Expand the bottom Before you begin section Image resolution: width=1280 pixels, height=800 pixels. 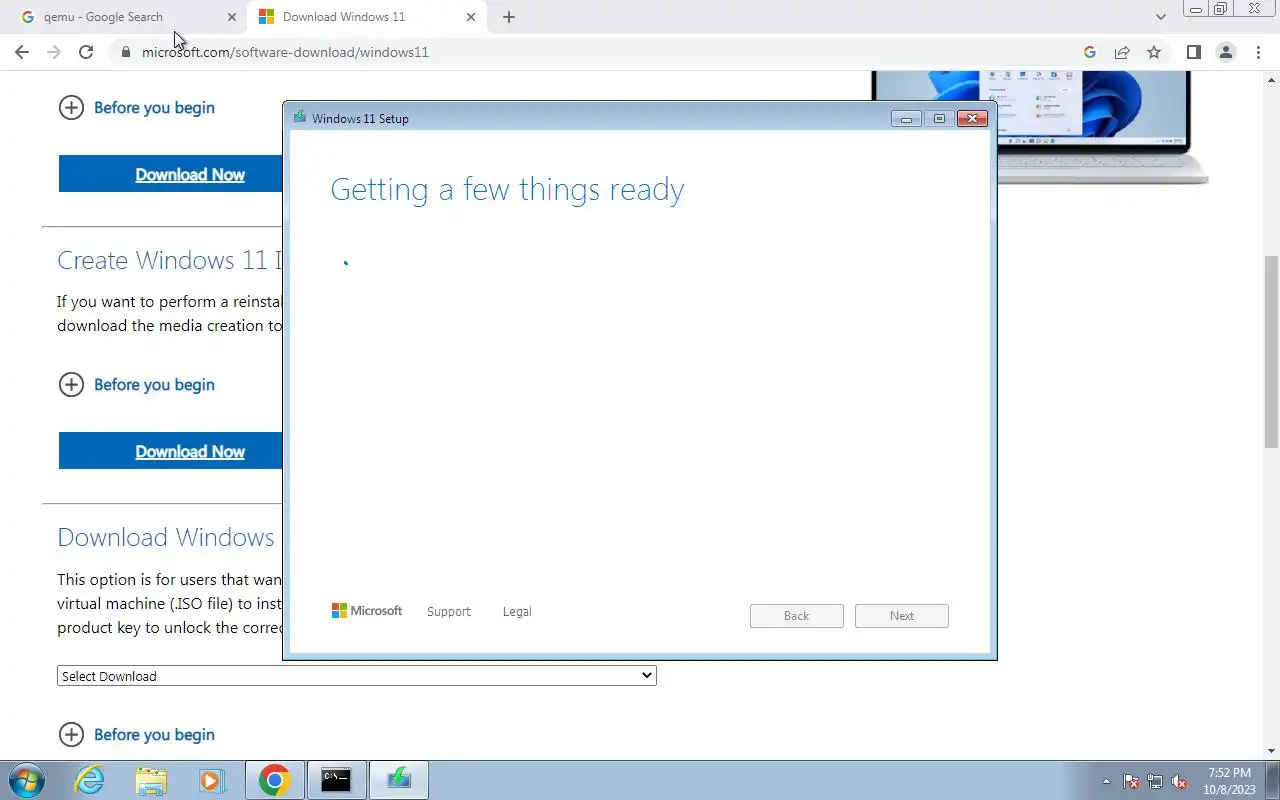click(x=137, y=735)
